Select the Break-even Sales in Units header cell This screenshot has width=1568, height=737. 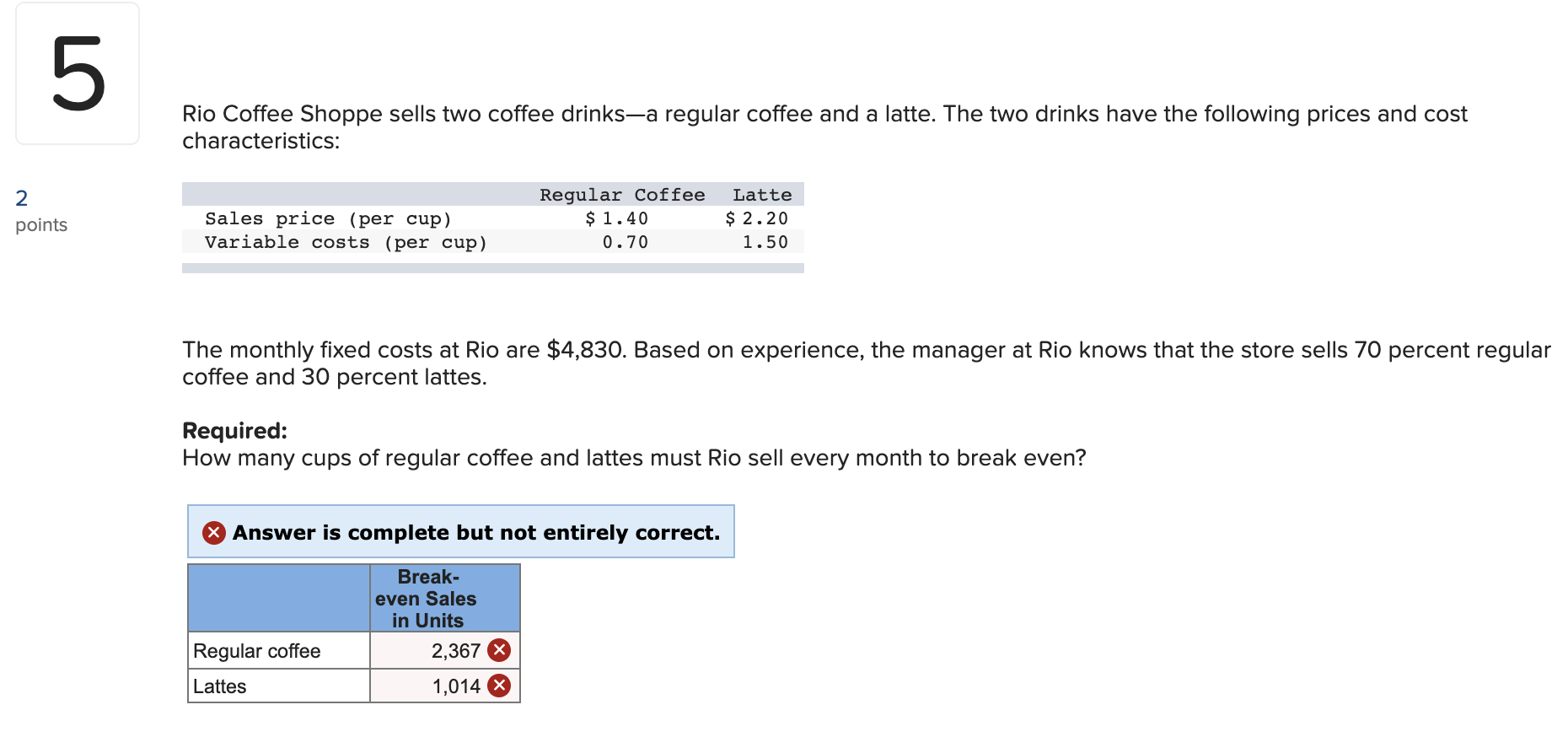coord(444,598)
